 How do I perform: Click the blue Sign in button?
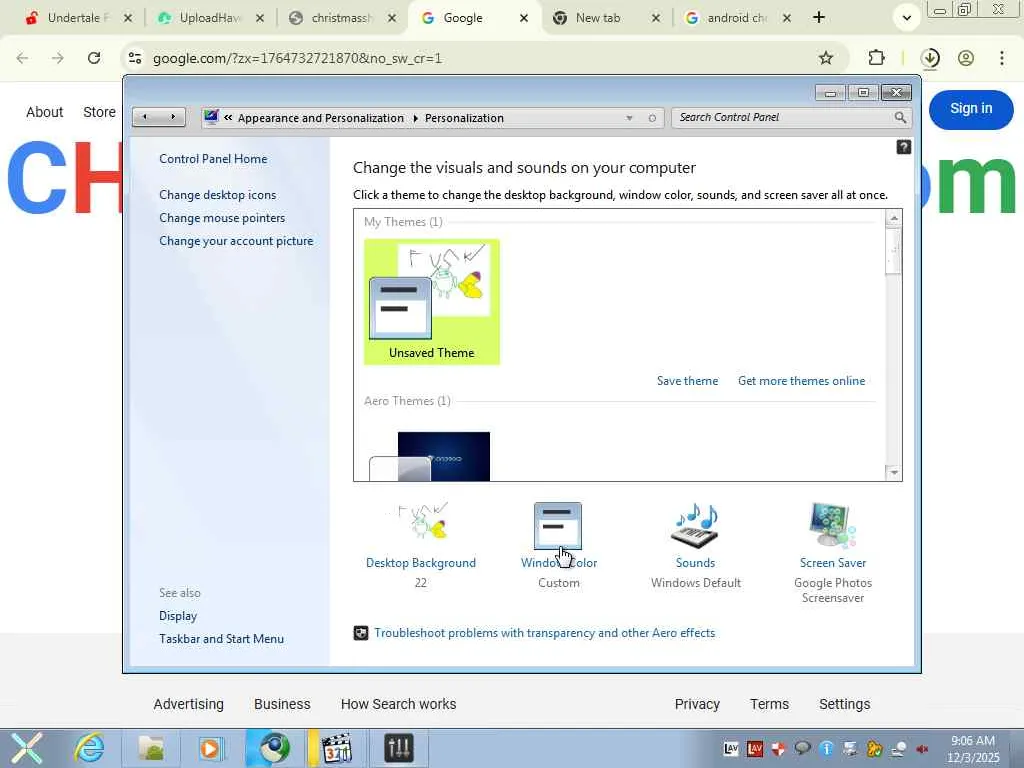(971, 109)
